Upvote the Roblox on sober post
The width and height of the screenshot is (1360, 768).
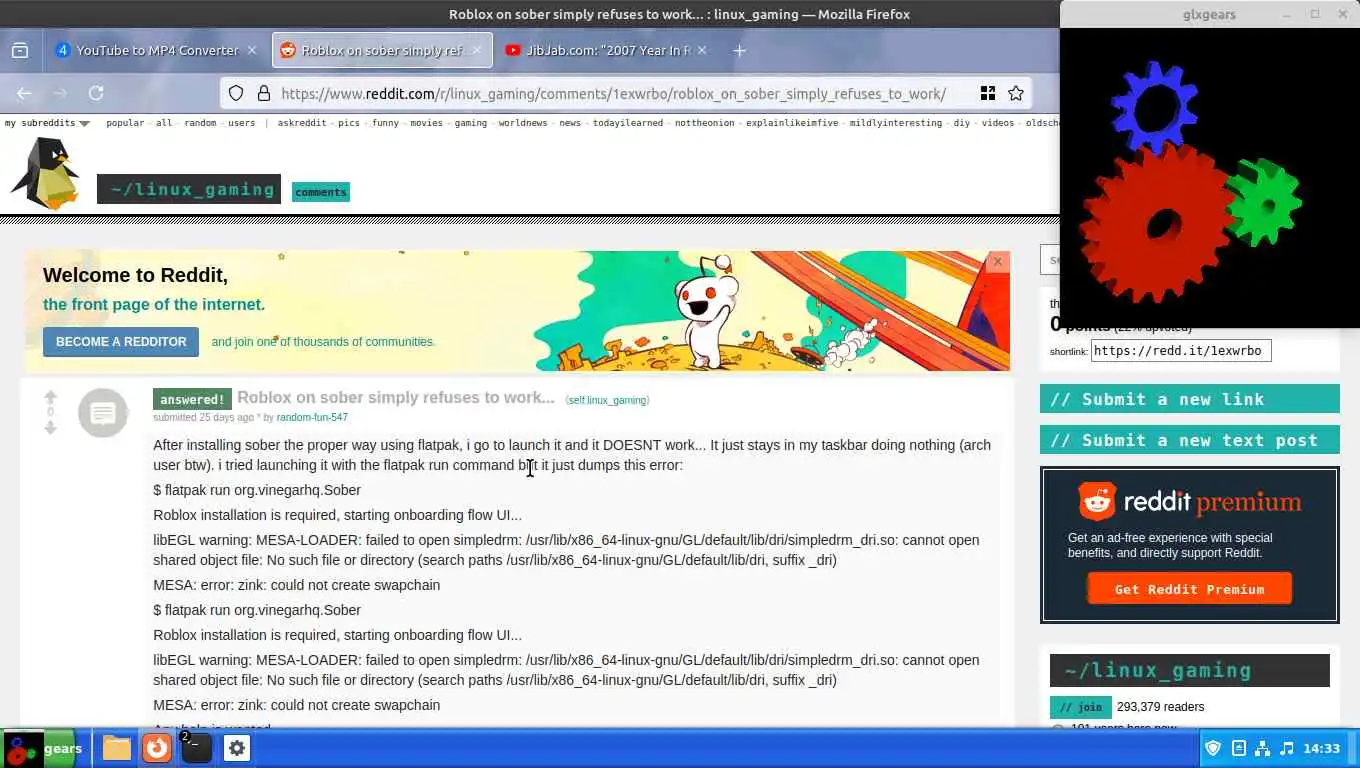[50, 397]
